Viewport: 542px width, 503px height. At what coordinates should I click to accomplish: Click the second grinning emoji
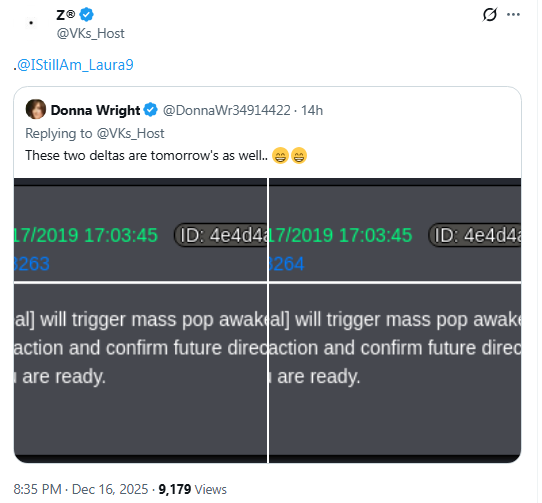click(x=299, y=155)
